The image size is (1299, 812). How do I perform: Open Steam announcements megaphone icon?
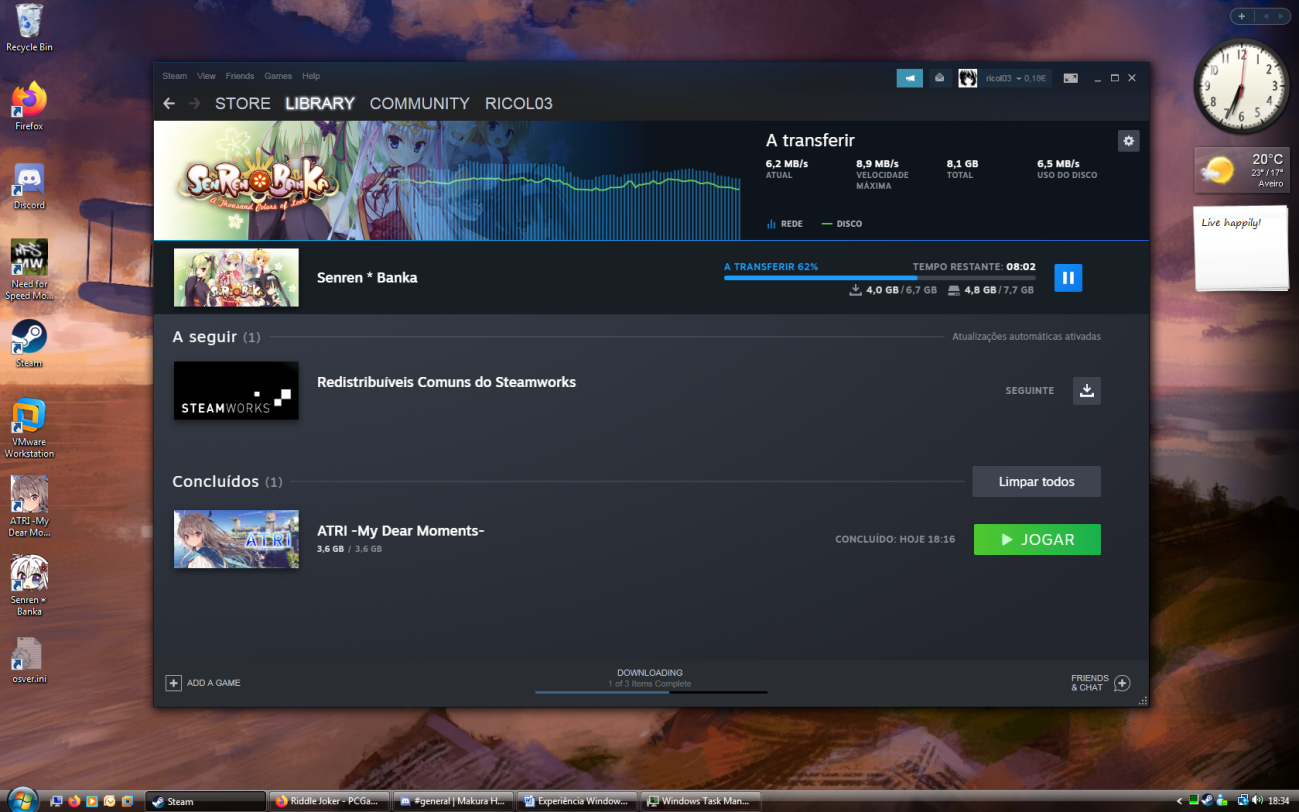[910, 77]
